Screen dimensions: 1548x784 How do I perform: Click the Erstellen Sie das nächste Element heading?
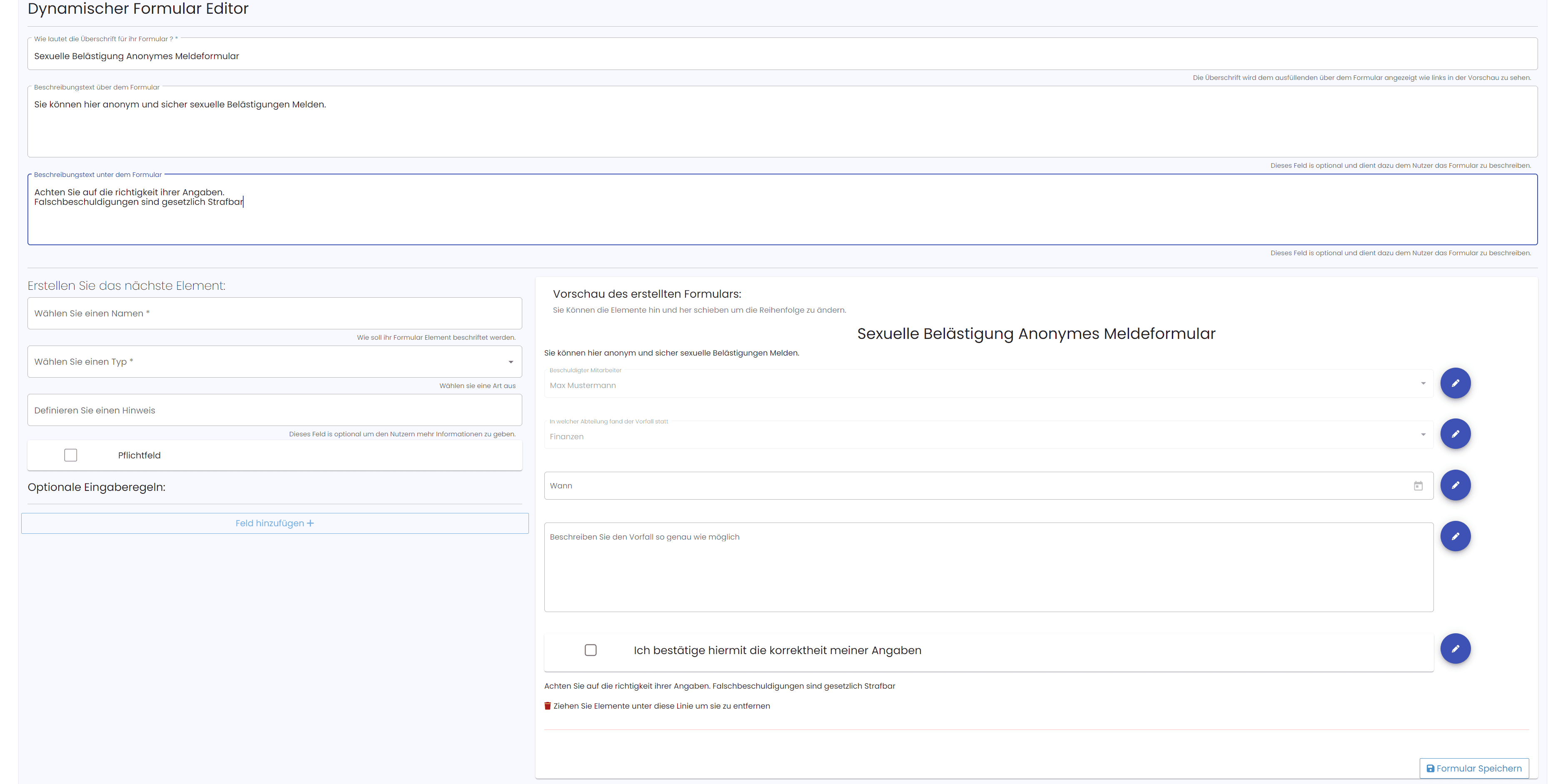[x=127, y=285]
